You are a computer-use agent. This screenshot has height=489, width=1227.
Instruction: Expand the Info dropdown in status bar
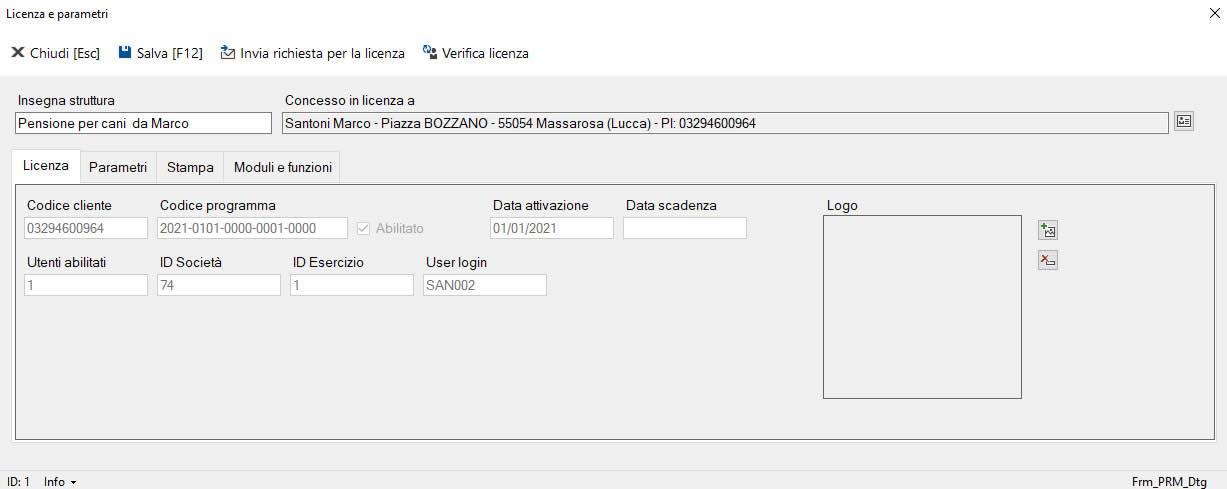click(x=60, y=482)
